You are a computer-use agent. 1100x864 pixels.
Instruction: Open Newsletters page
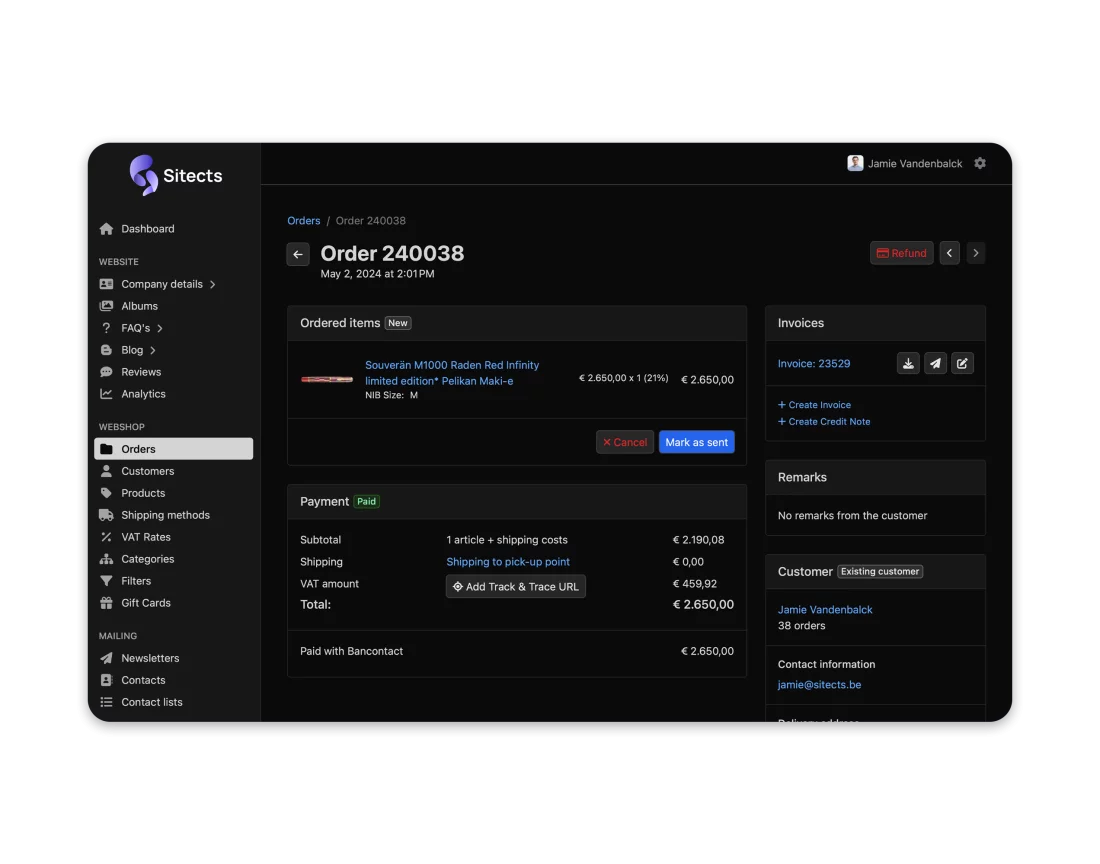[150, 658]
